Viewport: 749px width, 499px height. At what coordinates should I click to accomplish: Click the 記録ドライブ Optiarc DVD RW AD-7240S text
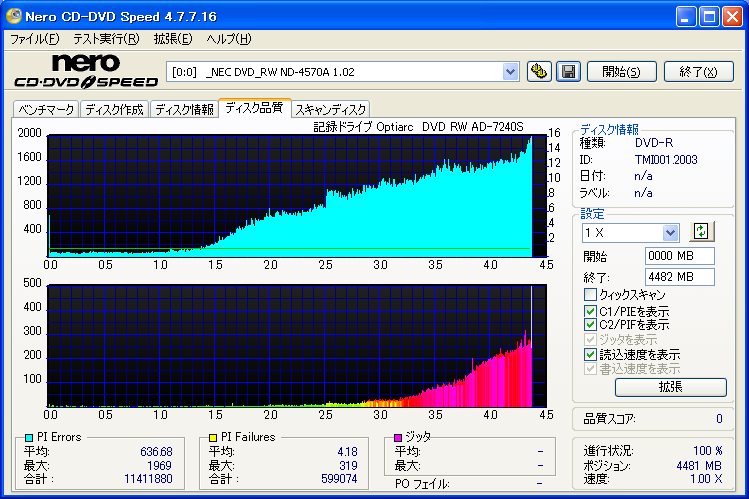tap(418, 127)
